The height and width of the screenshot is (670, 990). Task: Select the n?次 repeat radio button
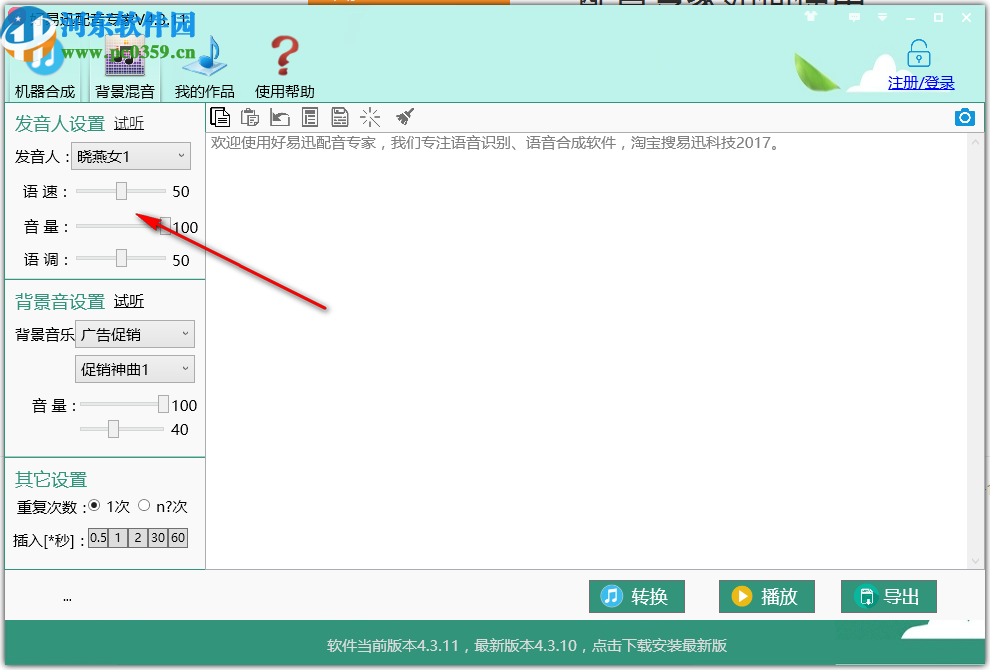click(144, 505)
